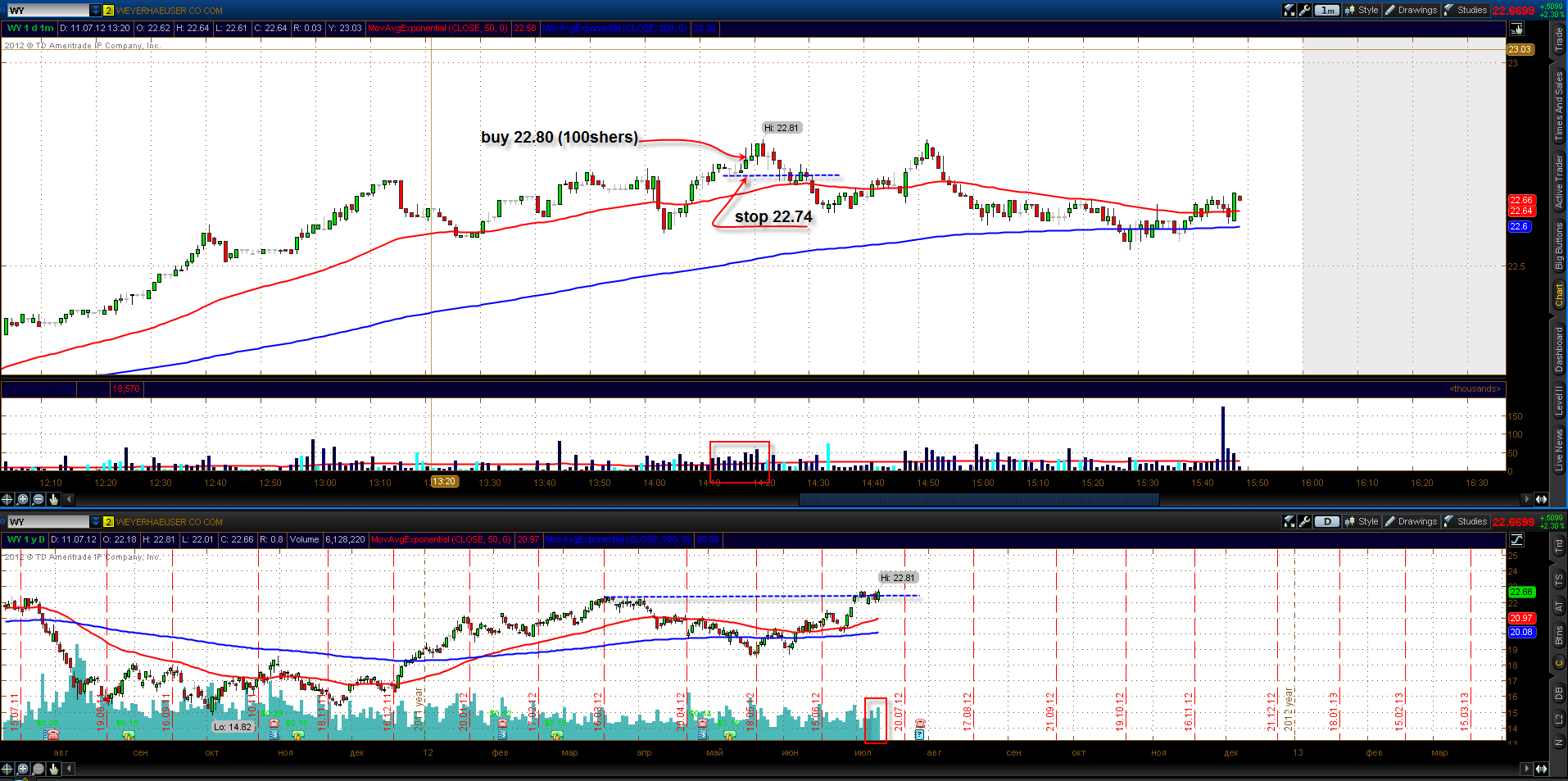Viewport: 1568px width, 781px height.
Task: Click MovAvgExponential 50 label on upper chart
Action: pyautogui.click(x=438, y=29)
